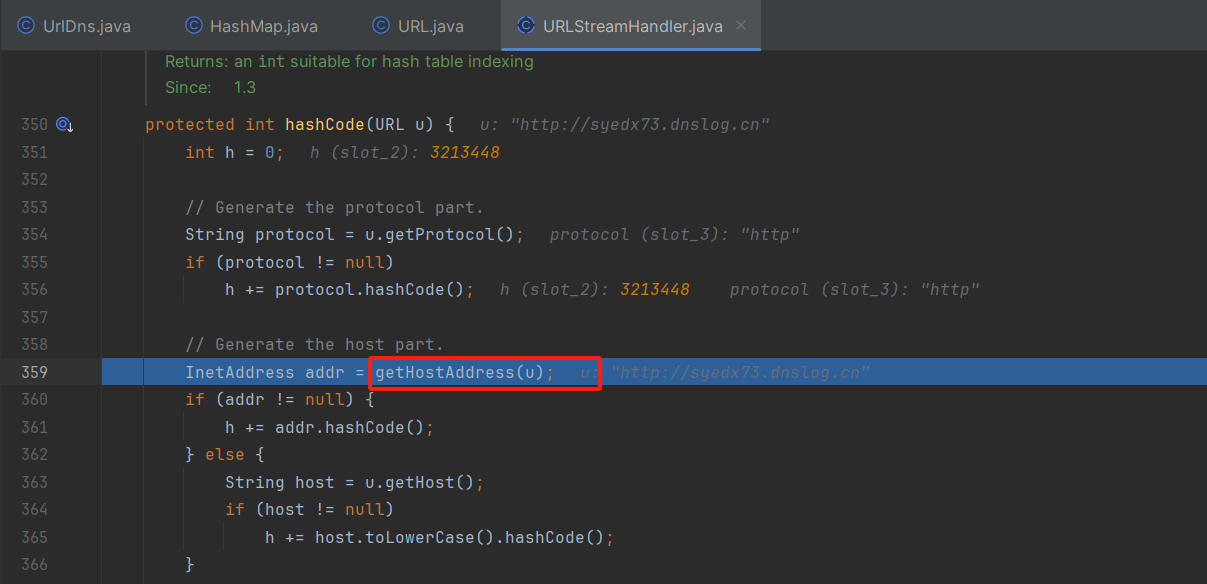Click protocol.hashCode() on line 356
Image resolution: width=1207 pixels, height=584 pixels.
click(370, 289)
